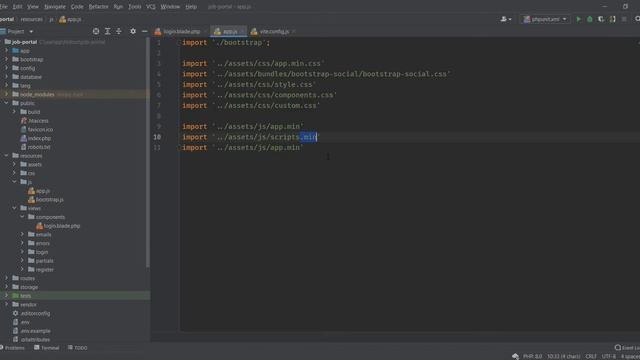Click Collapse All in Project panel

coord(119,31)
